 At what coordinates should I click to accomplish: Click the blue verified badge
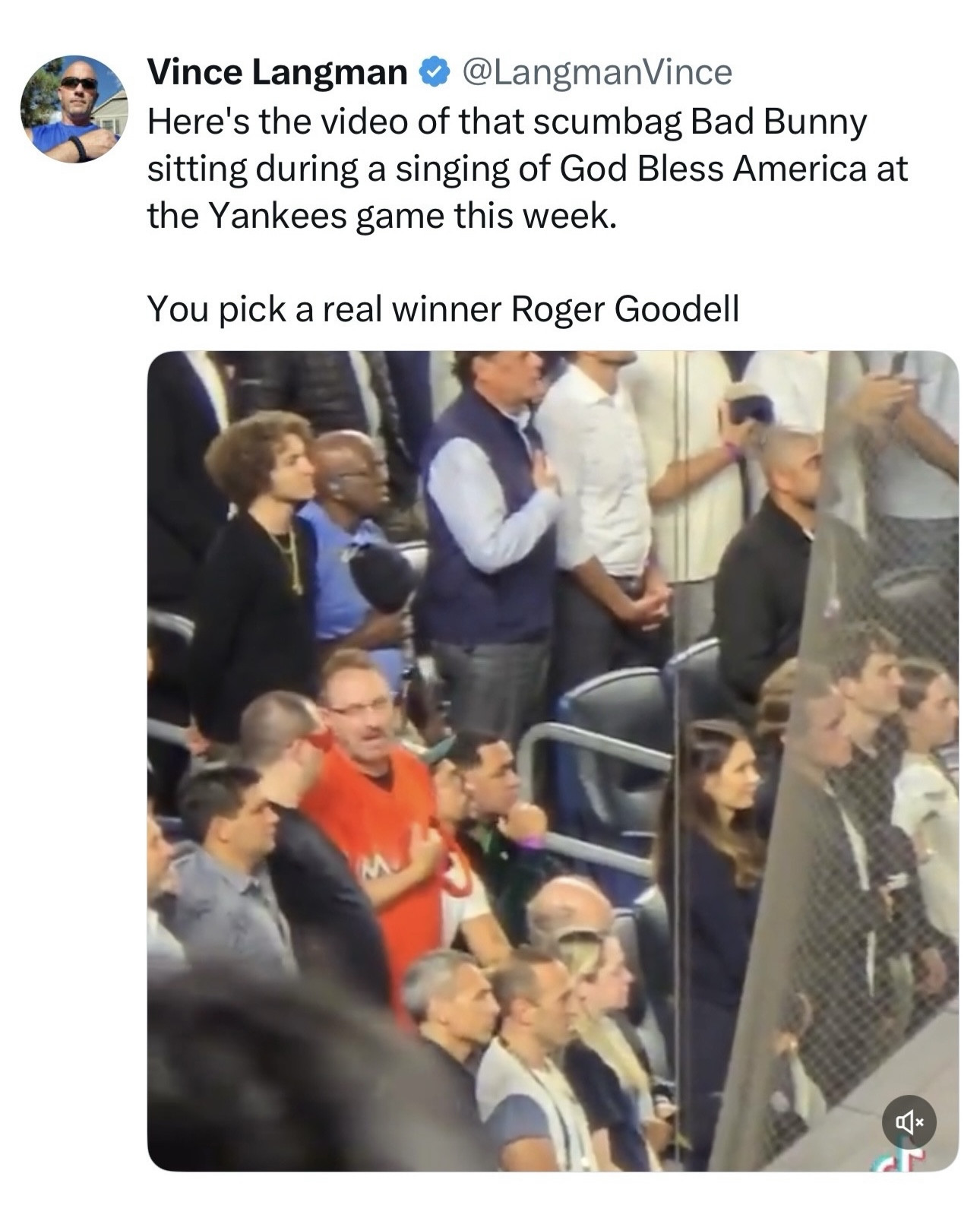coord(432,74)
